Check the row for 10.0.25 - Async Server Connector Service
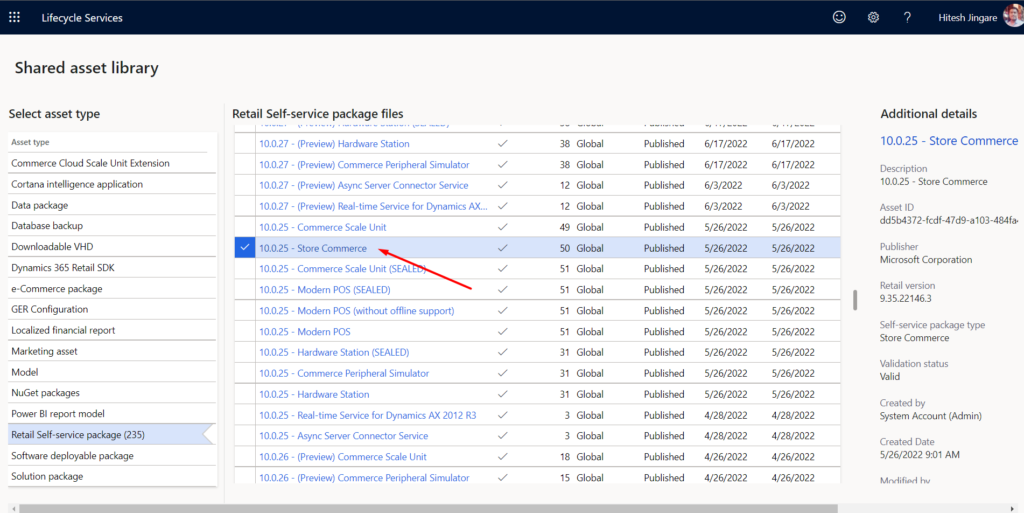The image size is (1024, 513). [x=245, y=436]
